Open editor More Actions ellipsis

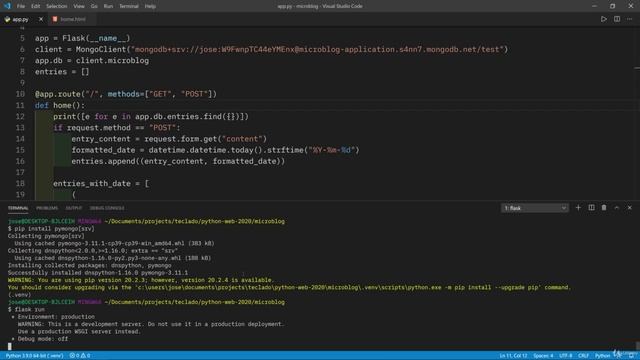coord(630,19)
